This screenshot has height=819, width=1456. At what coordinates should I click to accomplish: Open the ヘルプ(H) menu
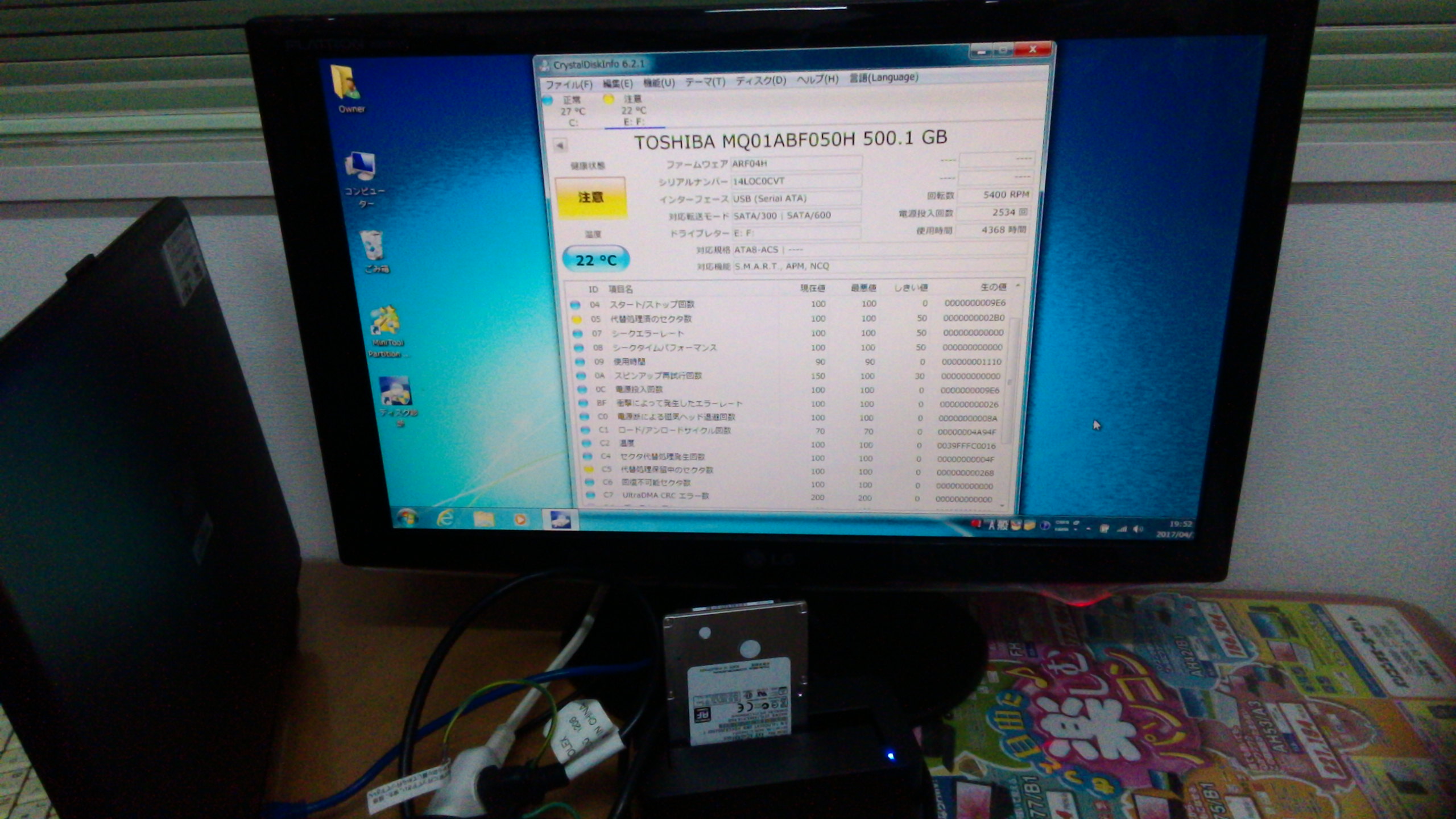click(x=817, y=79)
